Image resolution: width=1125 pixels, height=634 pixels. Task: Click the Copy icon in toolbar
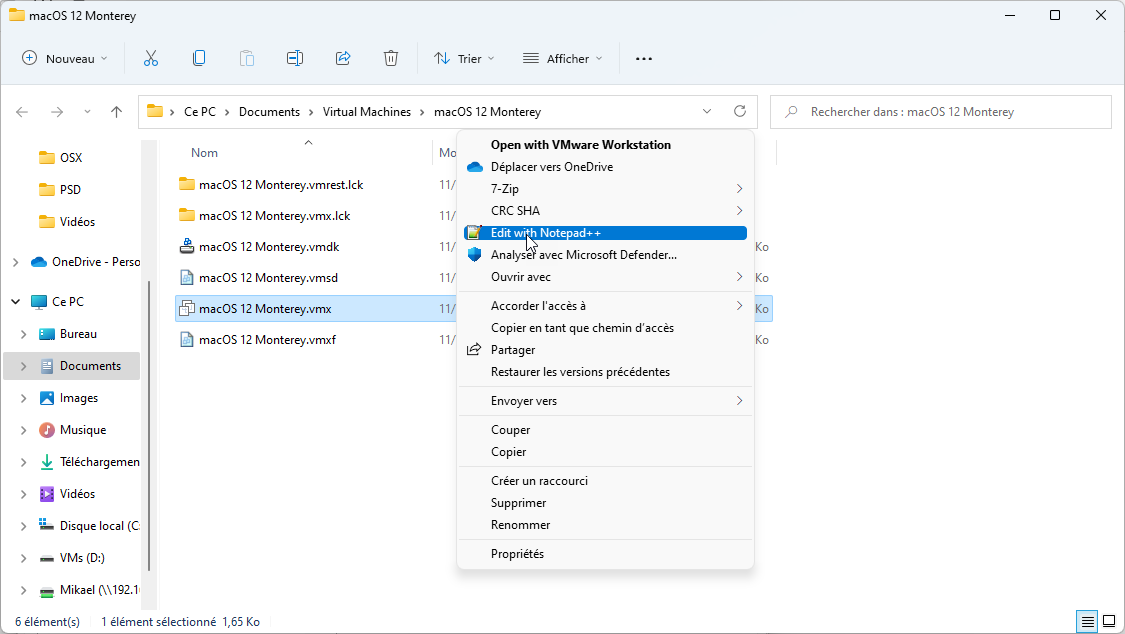199,59
